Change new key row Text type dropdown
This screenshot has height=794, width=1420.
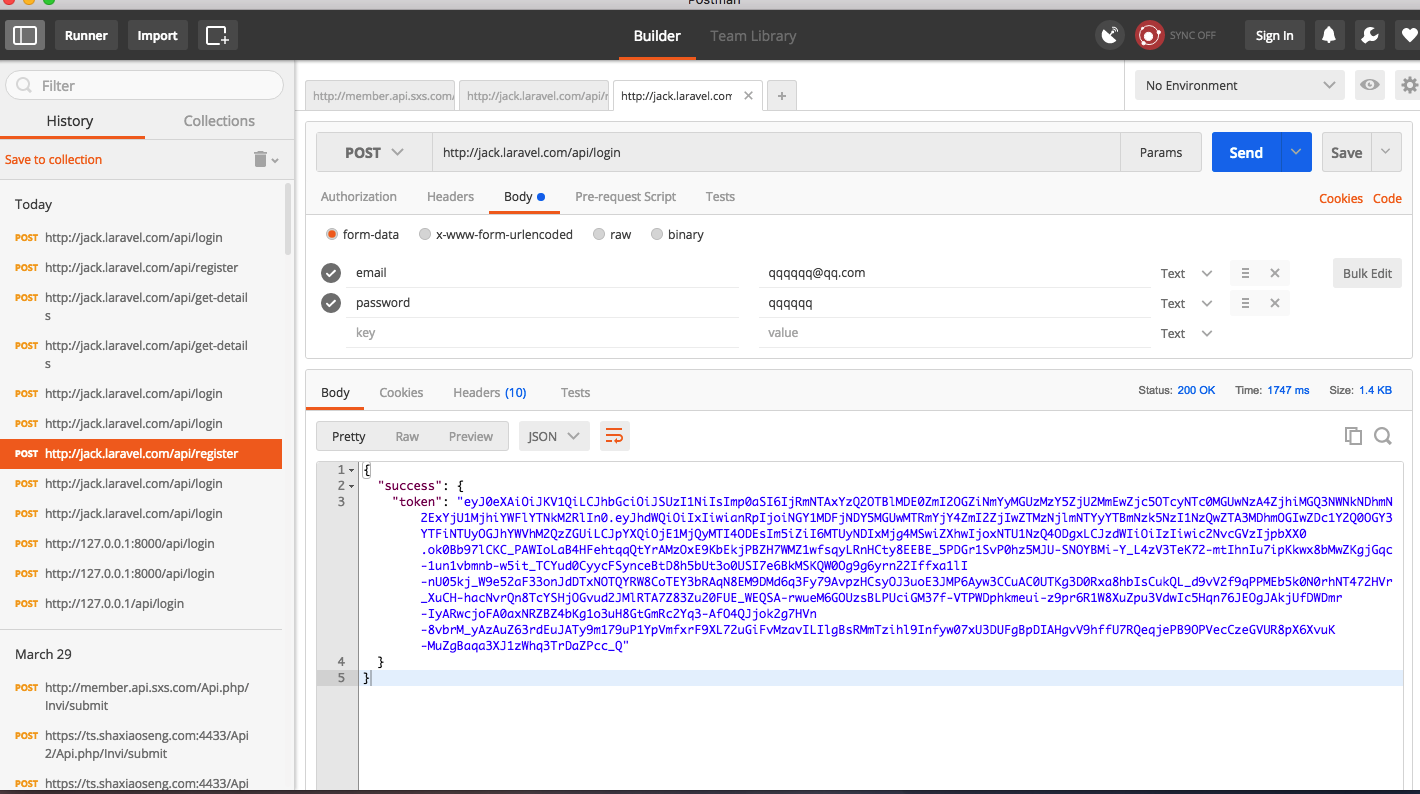point(1186,333)
